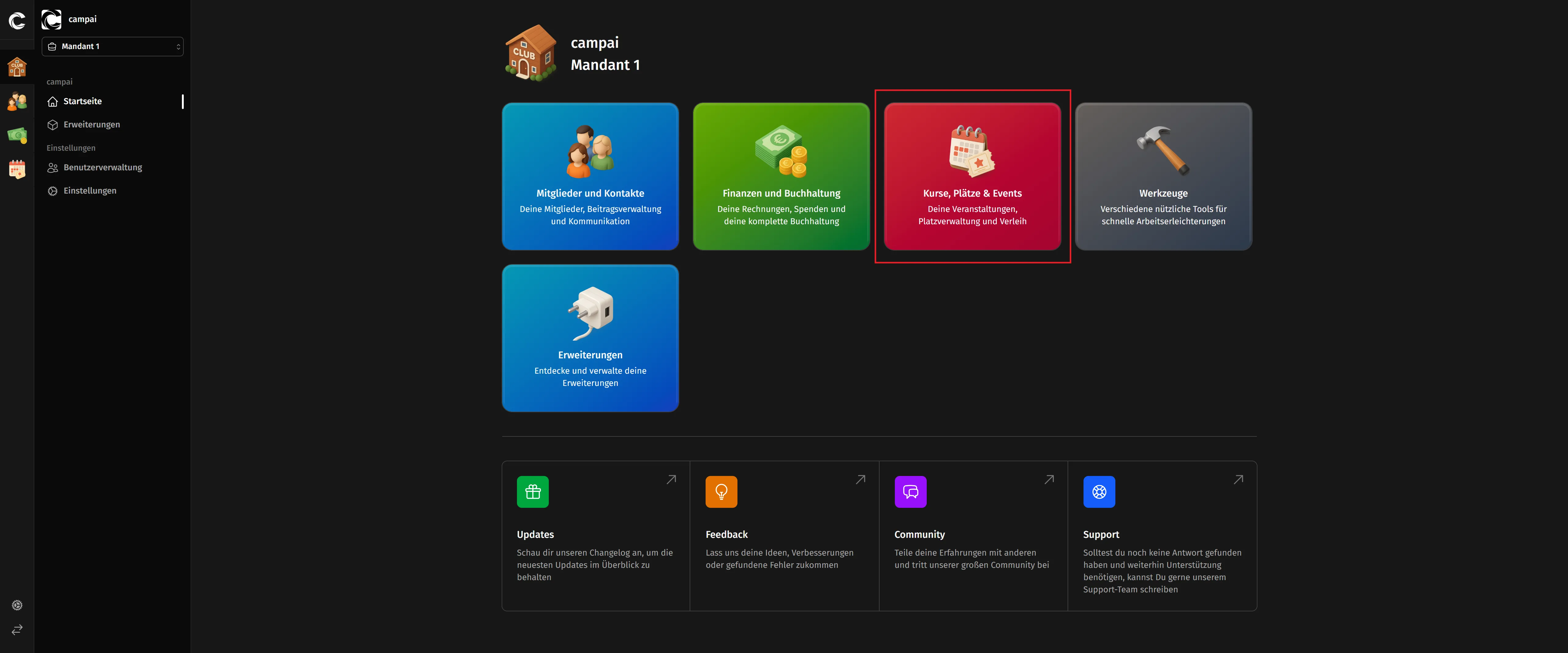Viewport: 1568px width, 653px height.
Task: Open the Community link card
Action: tap(973, 536)
